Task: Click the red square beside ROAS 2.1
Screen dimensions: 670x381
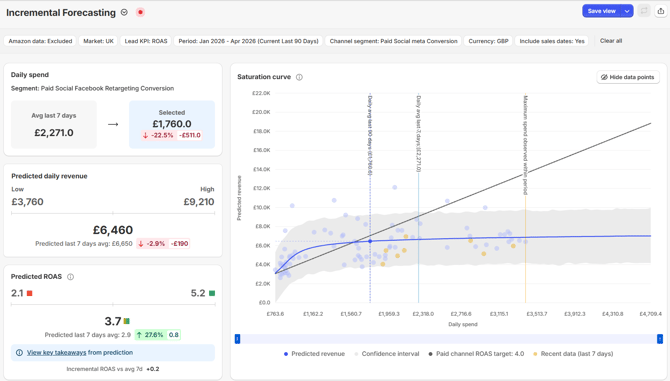Action: coord(29,293)
